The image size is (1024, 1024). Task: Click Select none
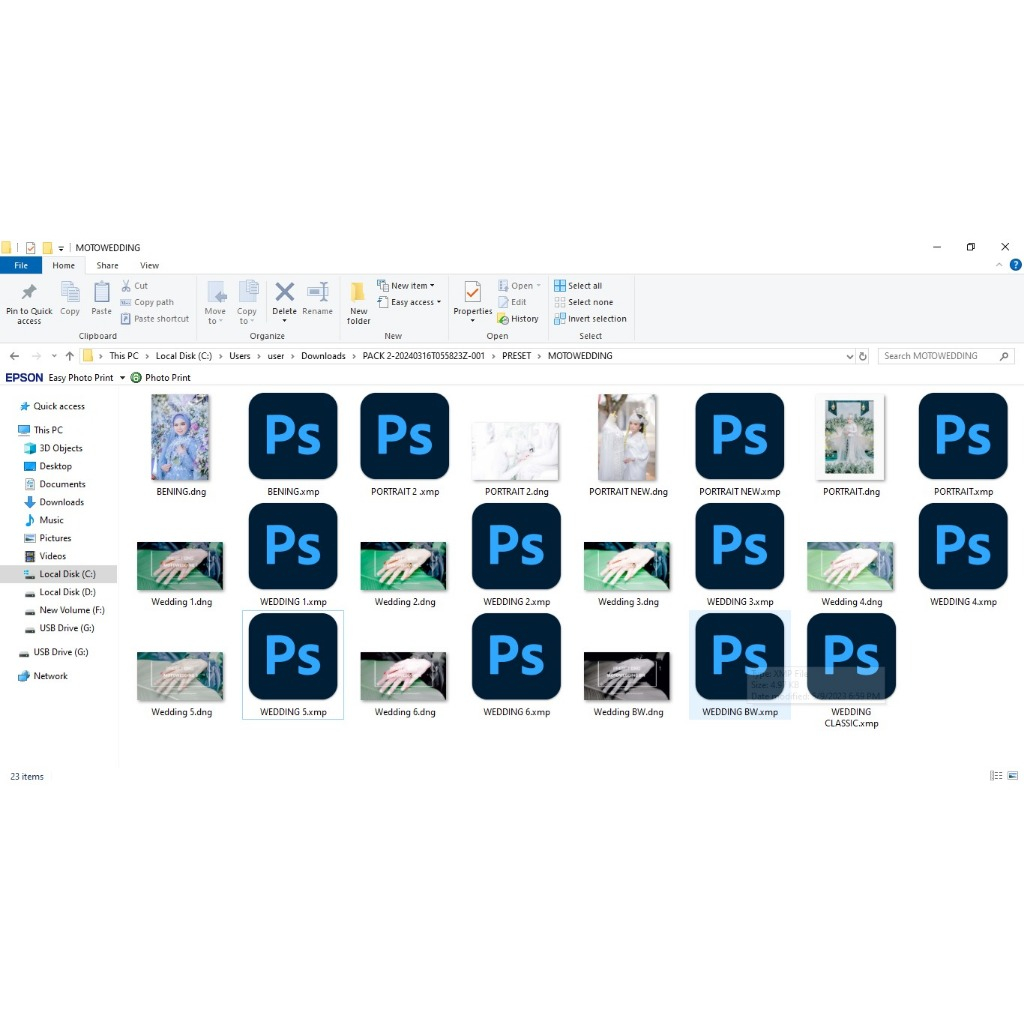(584, 302)
